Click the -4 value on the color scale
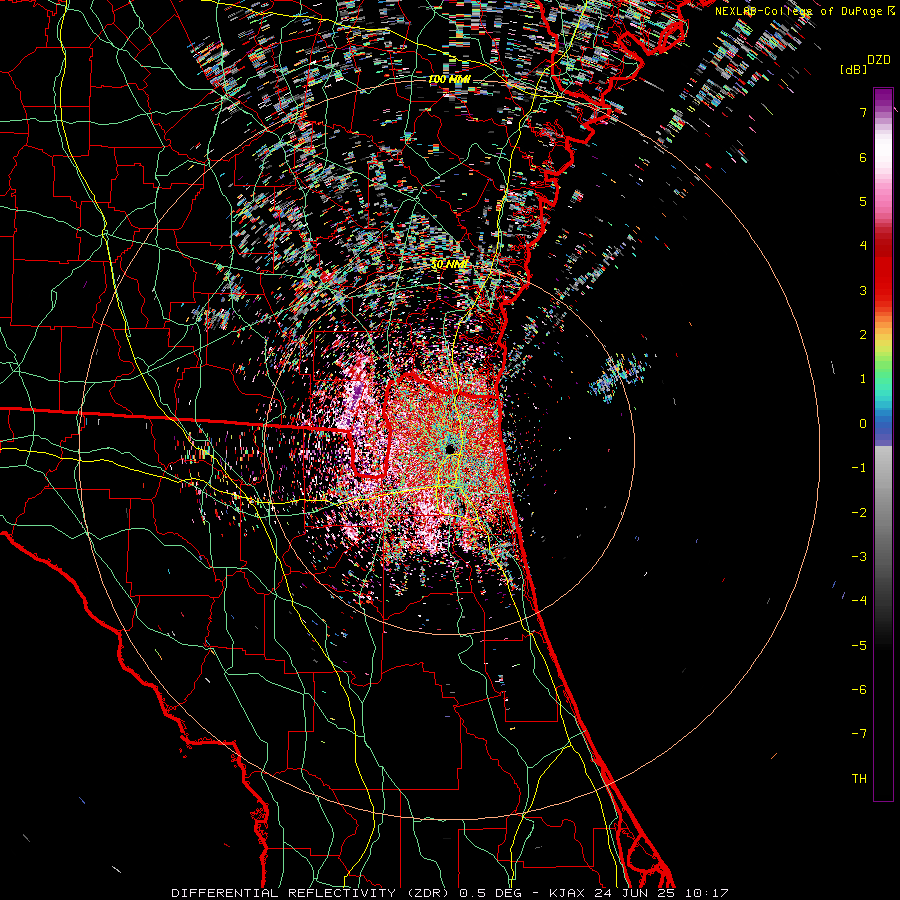 click(859, 601)
